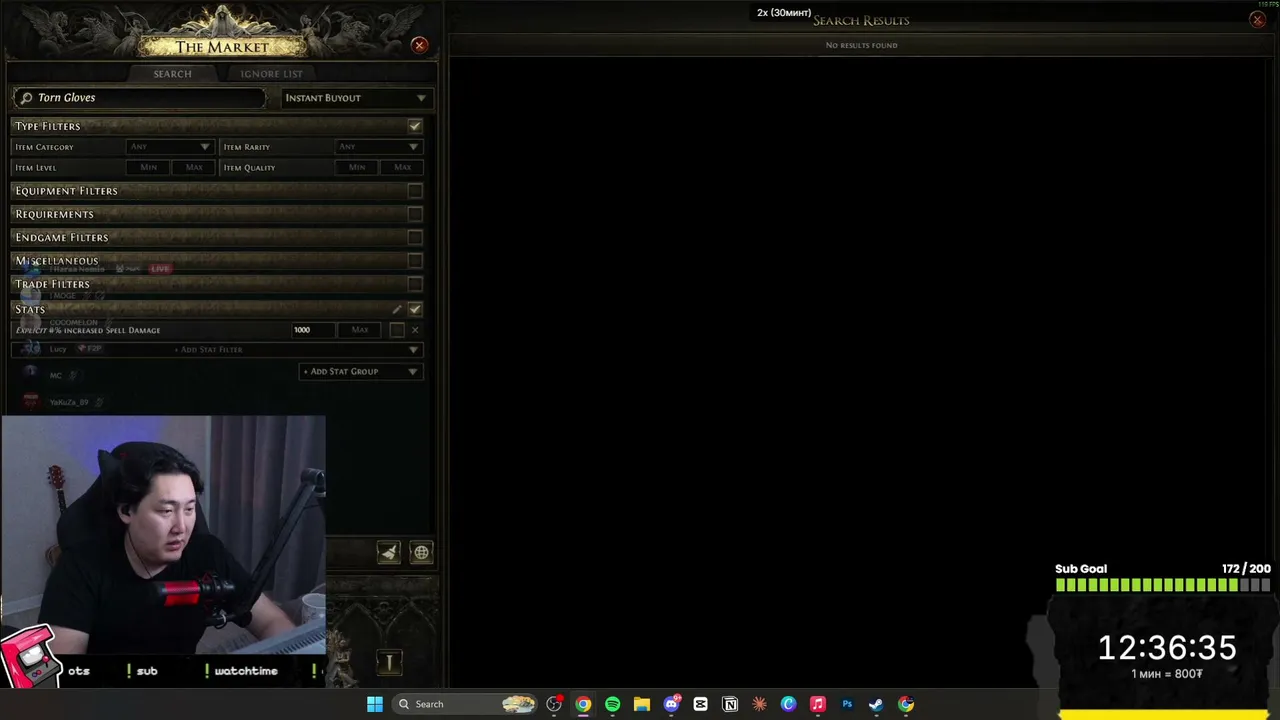This screenshot has height=720, width=1280.
Task: Toggle the Spell Damage stat row checkbox
Action: tap(397, 330)
